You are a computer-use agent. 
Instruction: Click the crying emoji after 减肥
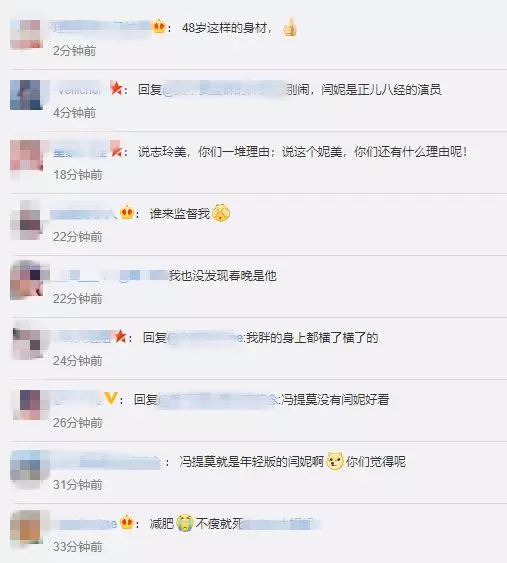coord(185,523)
